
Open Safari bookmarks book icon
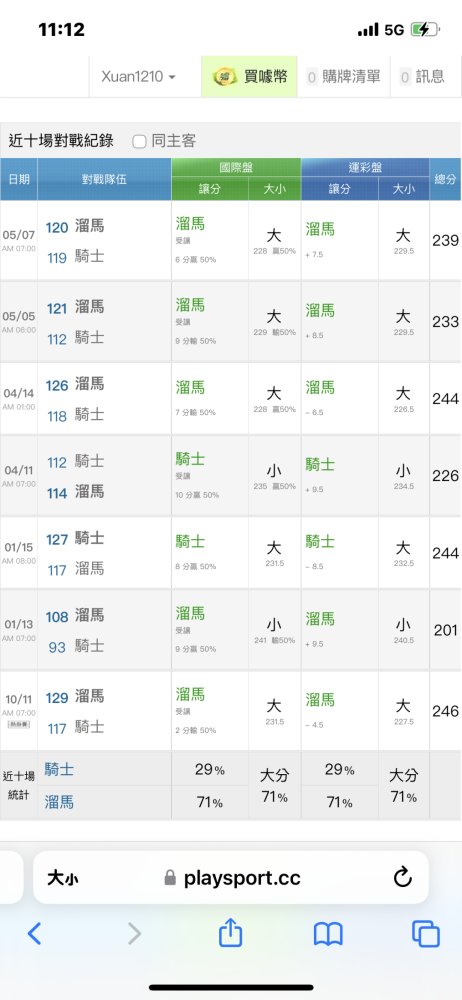pyautogui.click(x=328, y=934)
